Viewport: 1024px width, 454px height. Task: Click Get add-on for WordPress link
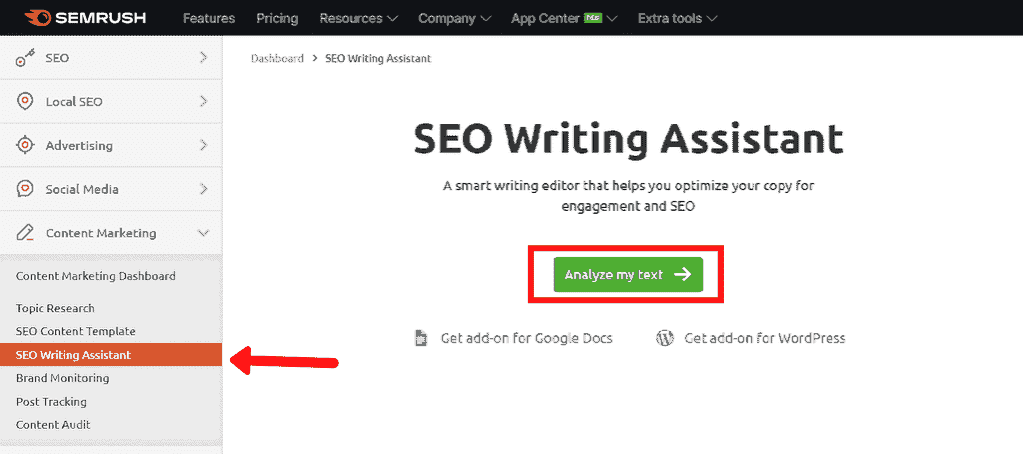click(765, 338)
